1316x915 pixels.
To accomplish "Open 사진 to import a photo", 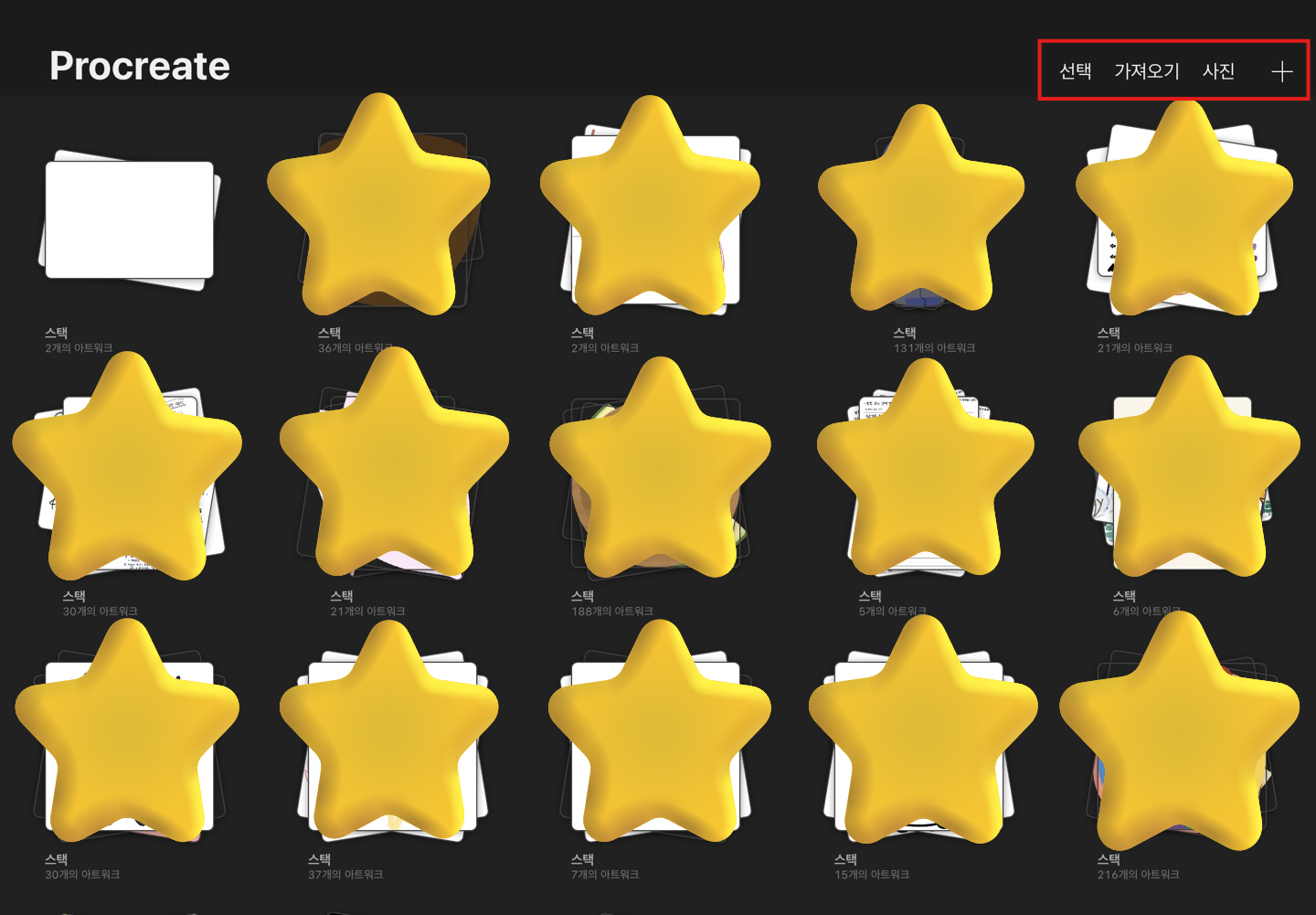I will coord(1218,71).
